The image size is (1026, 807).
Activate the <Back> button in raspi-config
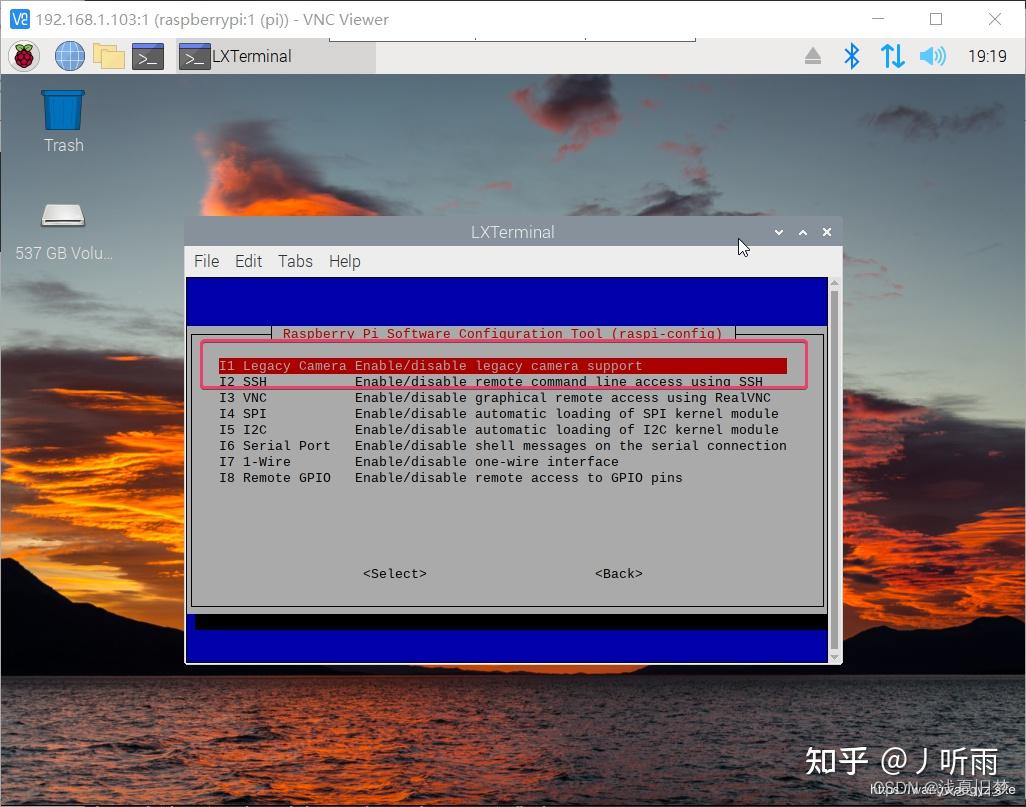pos(618,573)
